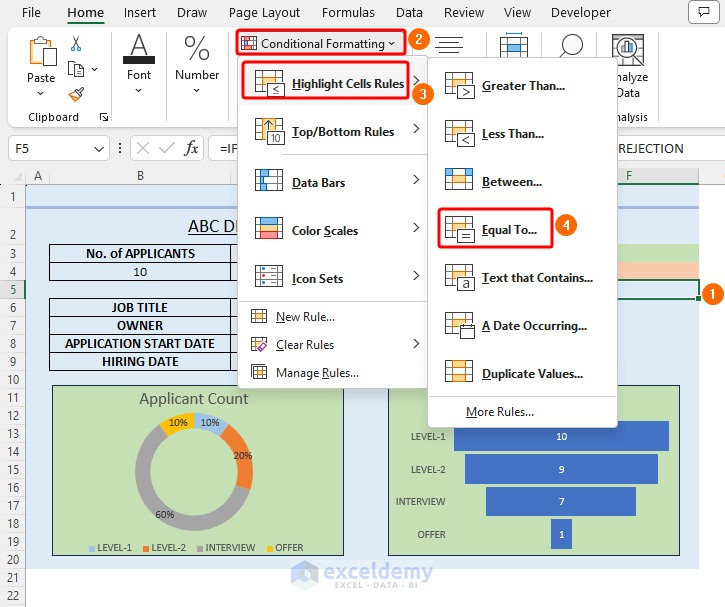Click the Copy icon
This screenshot has height=607, width=725.
pyautogui.click(x=76, y=69)
